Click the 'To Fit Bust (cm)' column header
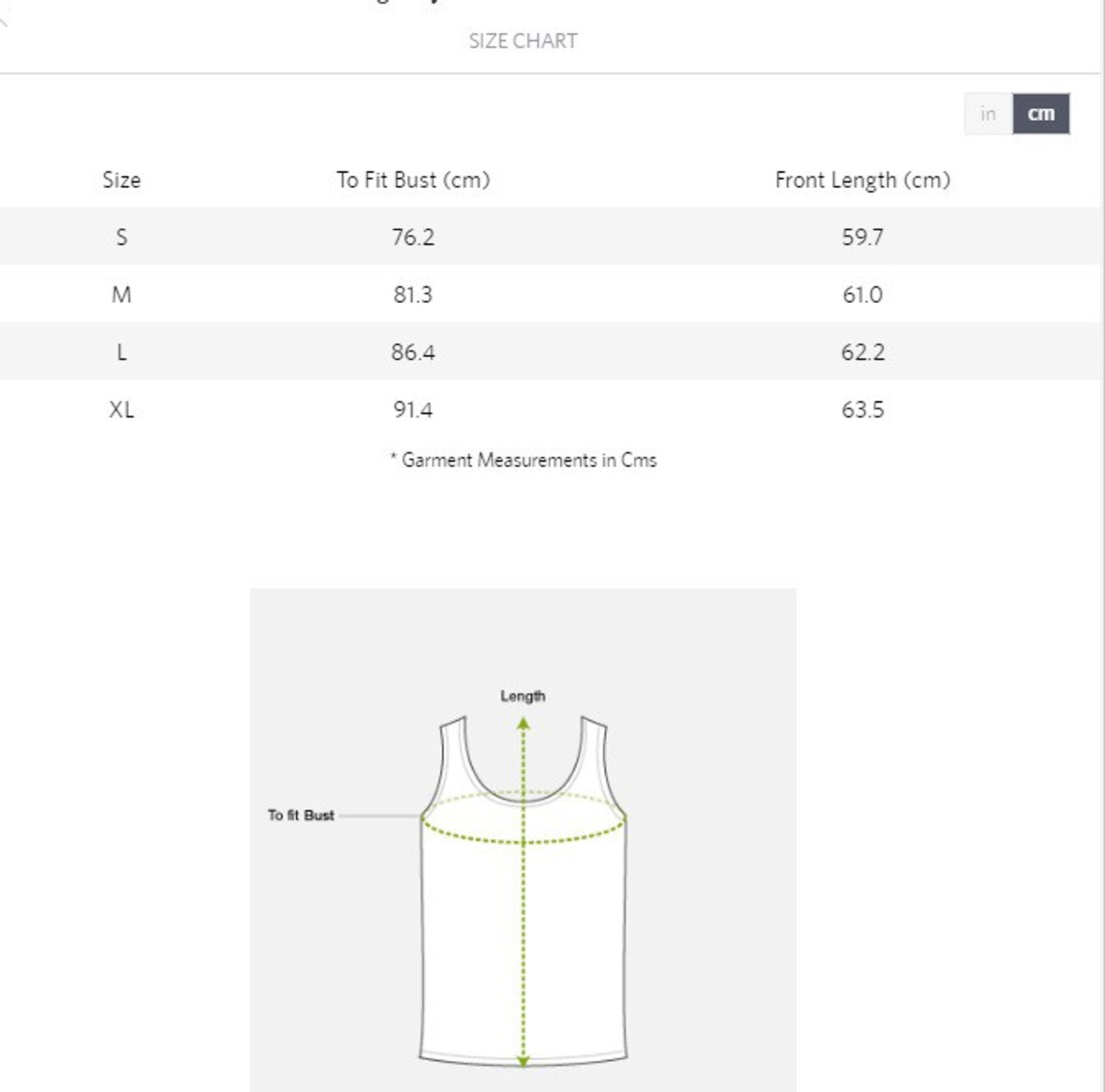1105x1092 pixels. click(x=413, y=180)
